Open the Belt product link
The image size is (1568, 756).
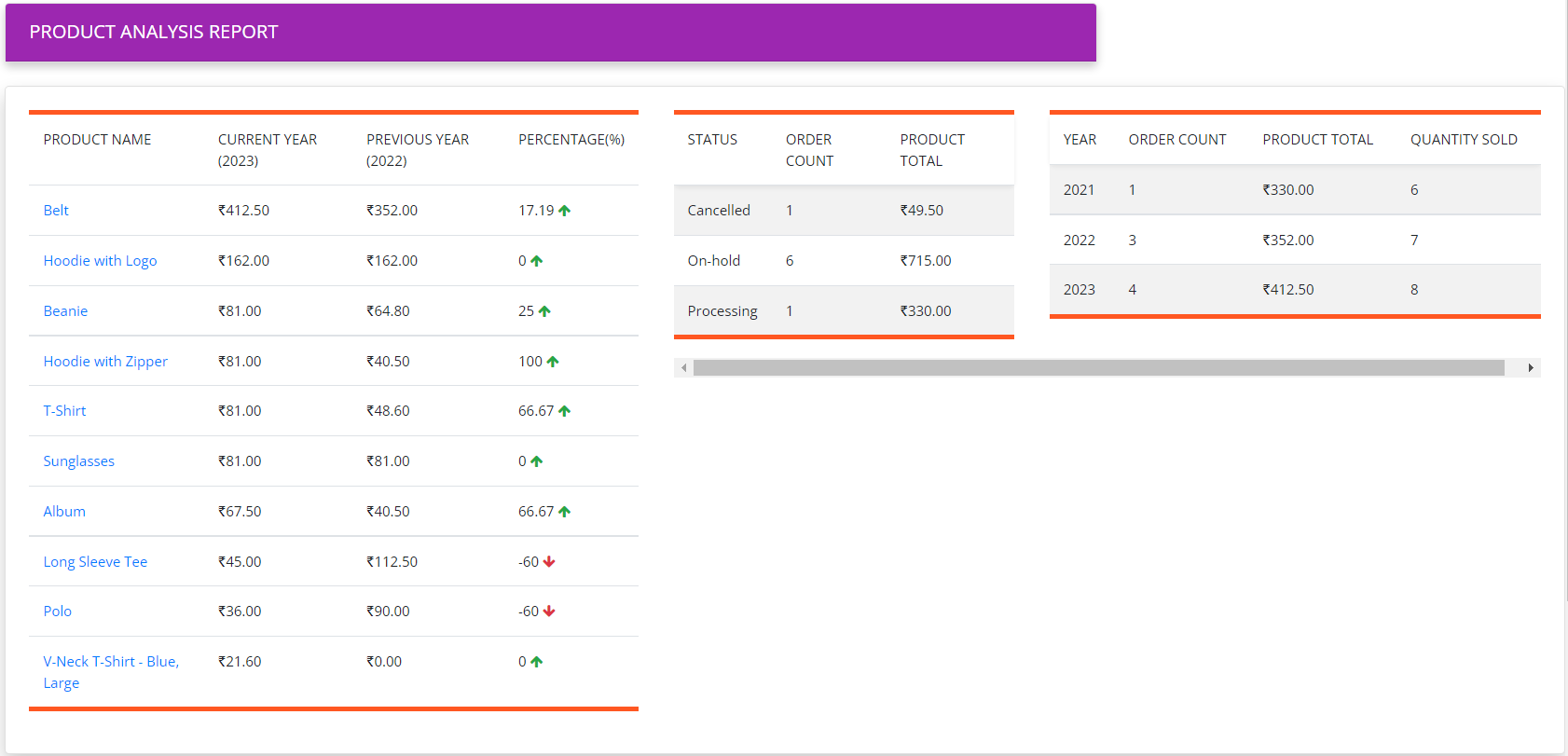coord(56,211)
